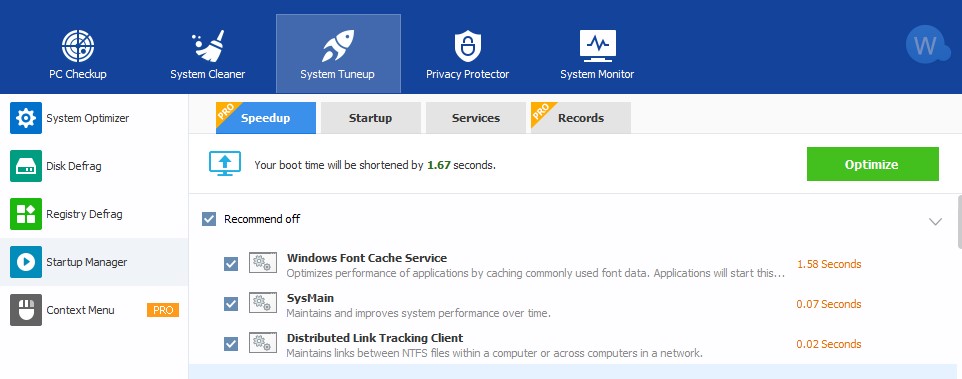Open Registry Defrag sidebar icon
The image size is (962, 379).
point(26,214)
